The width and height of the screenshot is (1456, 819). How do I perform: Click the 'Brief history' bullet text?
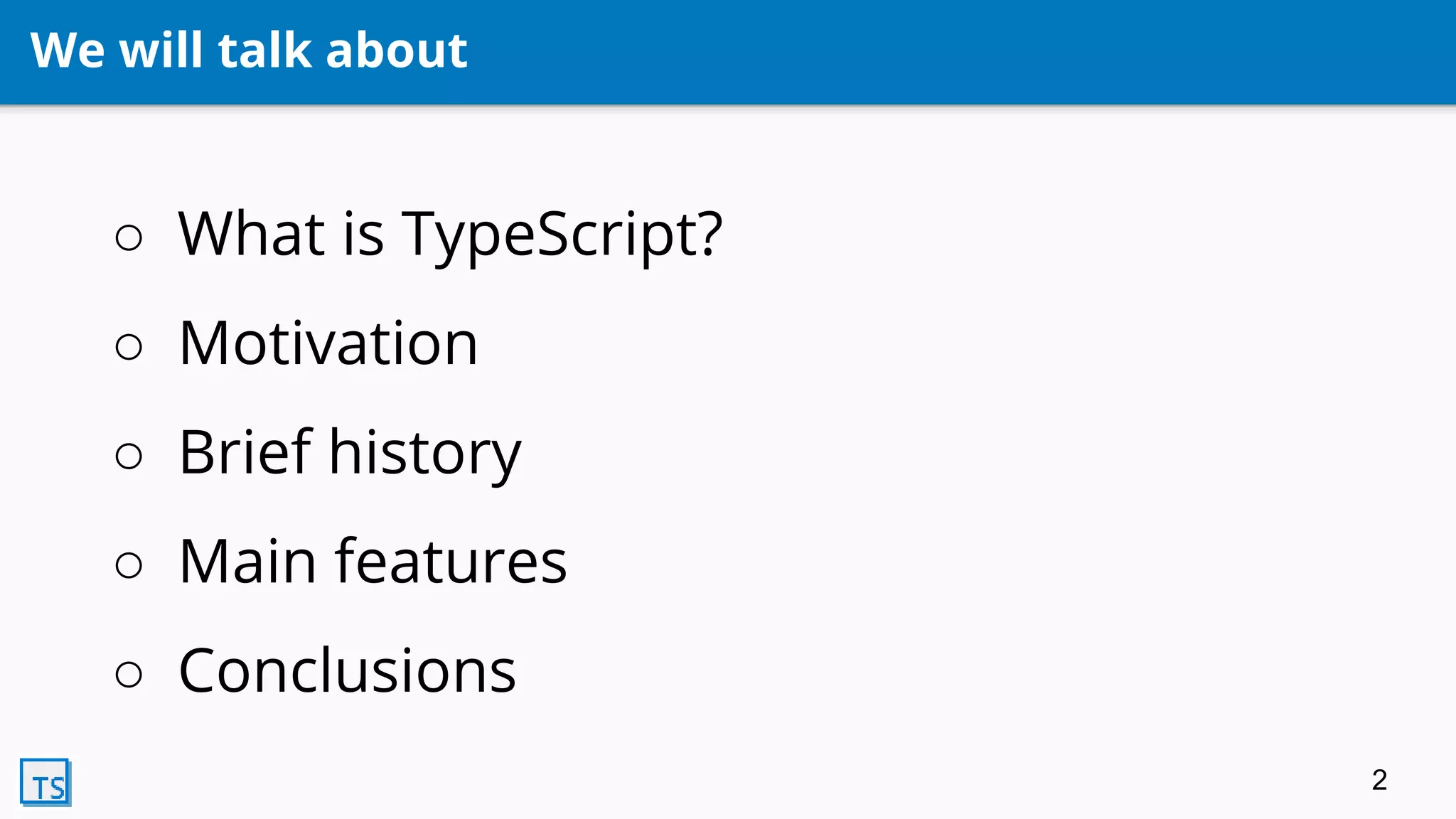pos(350,453)
